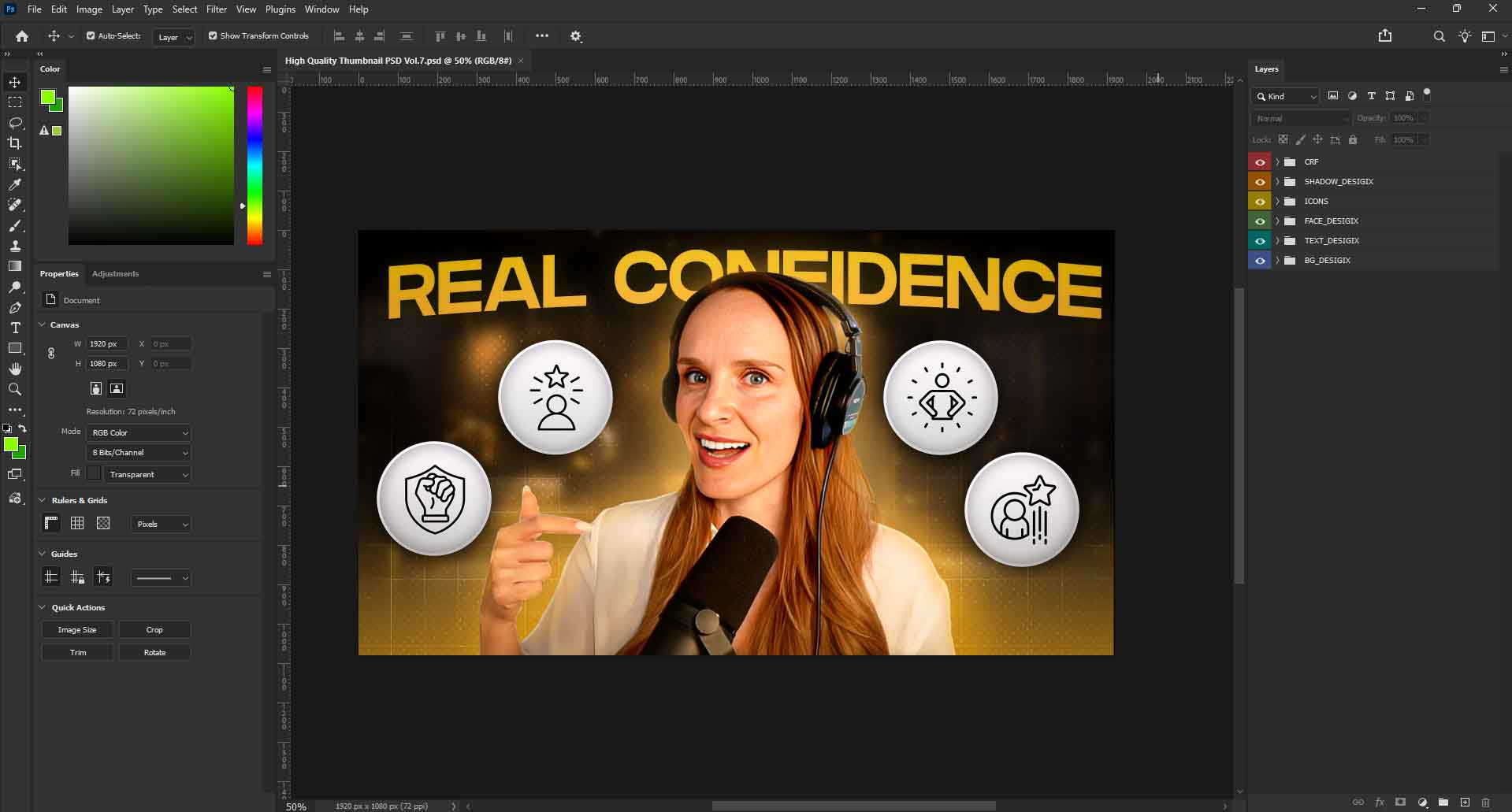
Task: Create a new layer from Layers panel
Action: pos(1465,803)
